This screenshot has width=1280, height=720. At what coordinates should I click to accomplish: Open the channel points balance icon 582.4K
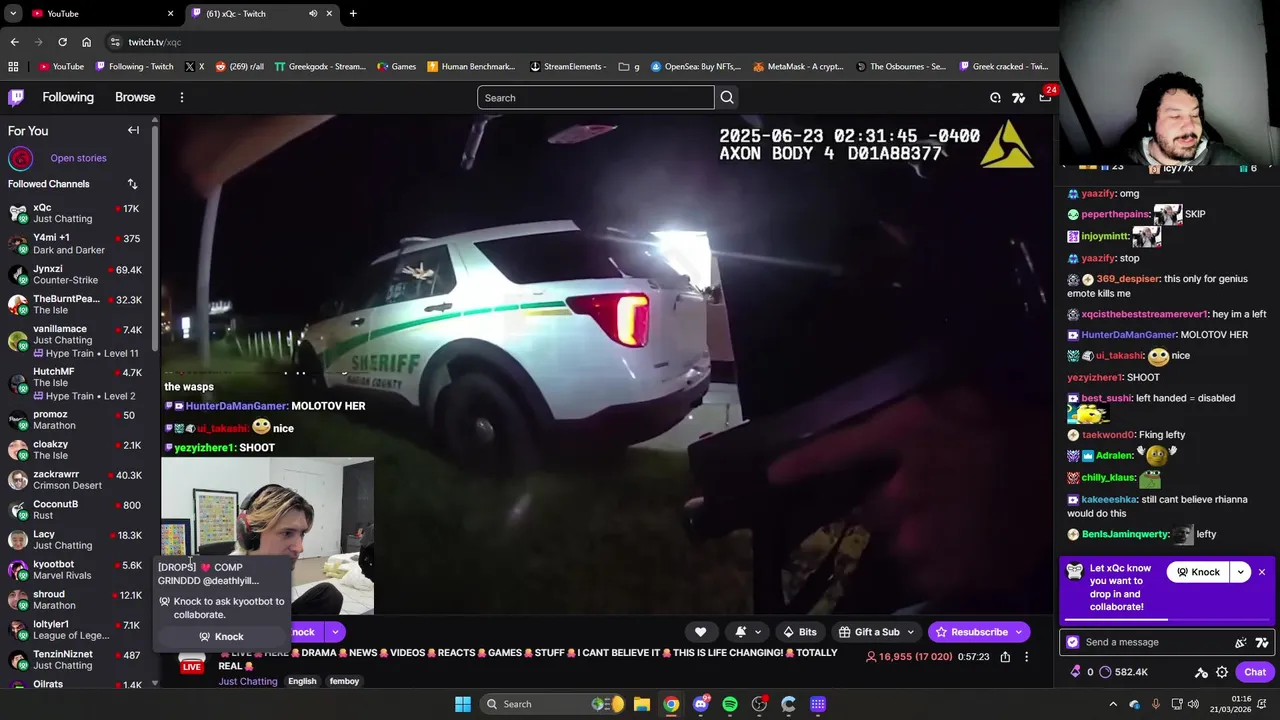click(1105, 672)
